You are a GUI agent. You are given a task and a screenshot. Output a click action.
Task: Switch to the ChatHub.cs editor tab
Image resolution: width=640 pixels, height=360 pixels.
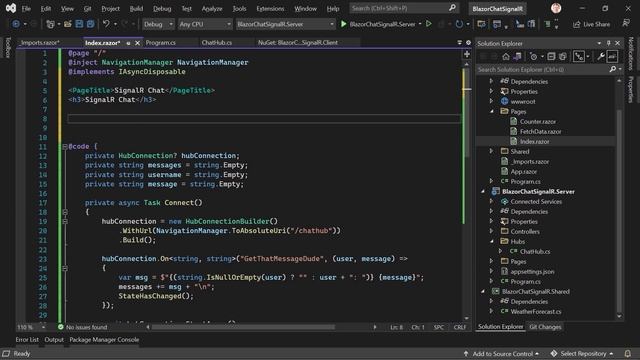[x=216, y=42]
